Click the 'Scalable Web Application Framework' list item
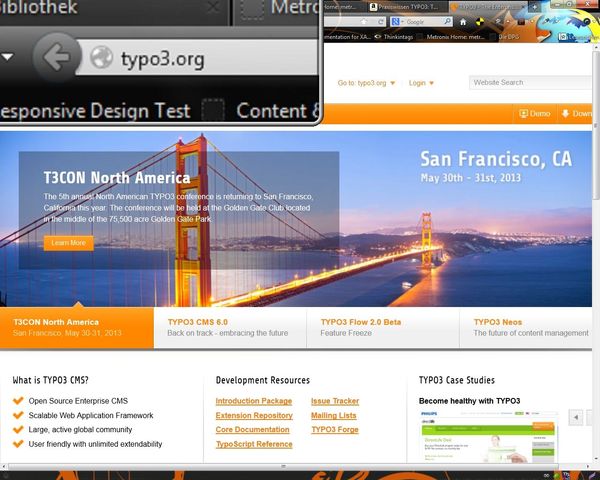The width and height of the screenshot is (600, 480). coord(91,416)
